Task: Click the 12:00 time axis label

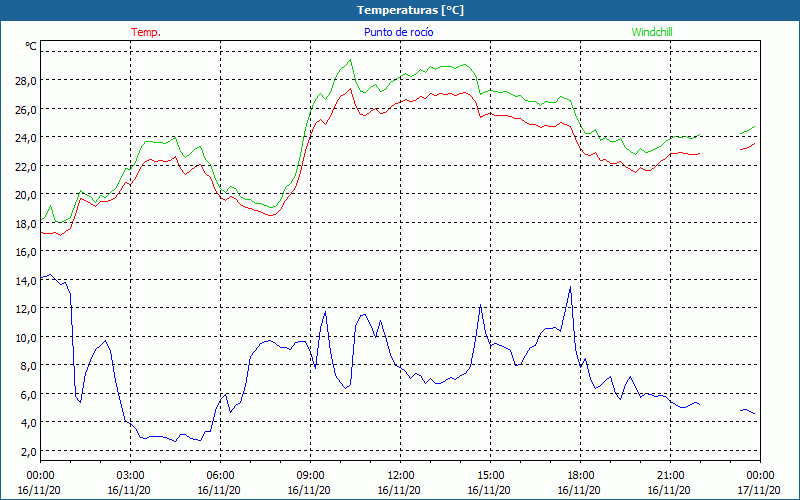Action: coord(401,475)
